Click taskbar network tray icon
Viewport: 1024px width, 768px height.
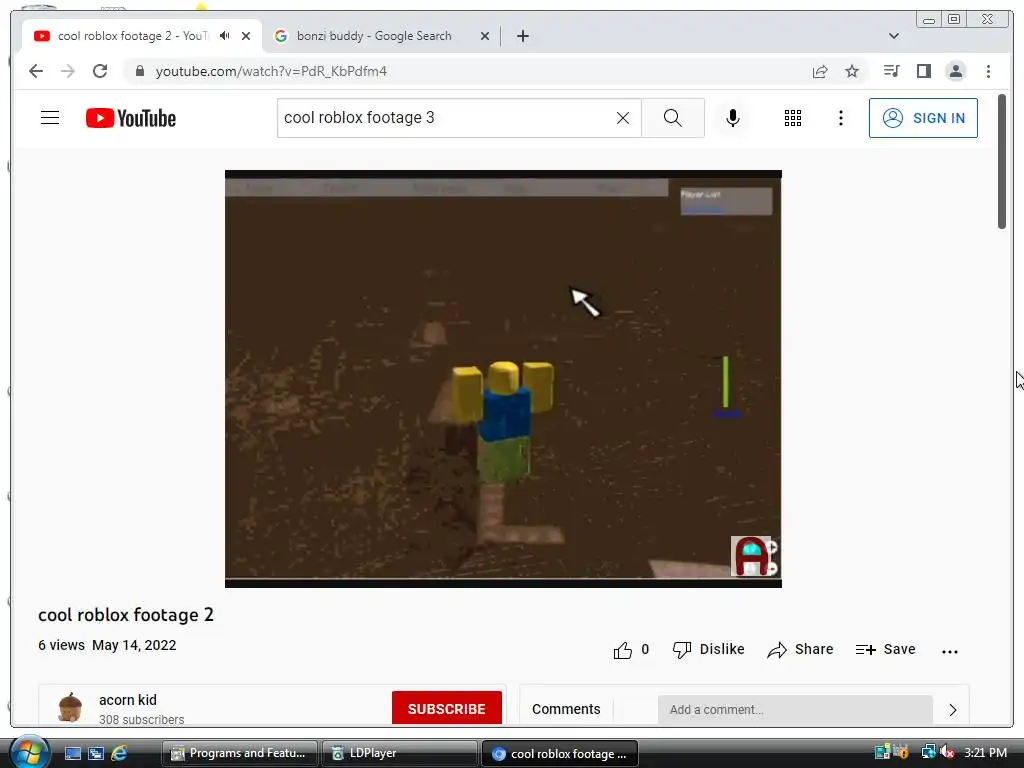[x=928, y=752]
